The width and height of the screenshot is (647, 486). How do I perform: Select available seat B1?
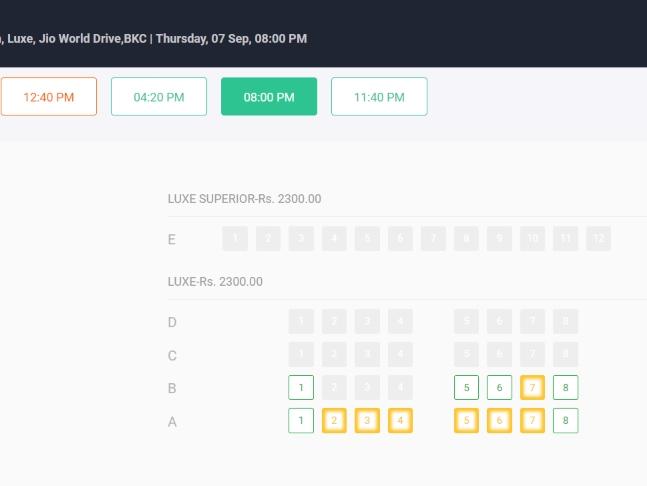point(301,387)
